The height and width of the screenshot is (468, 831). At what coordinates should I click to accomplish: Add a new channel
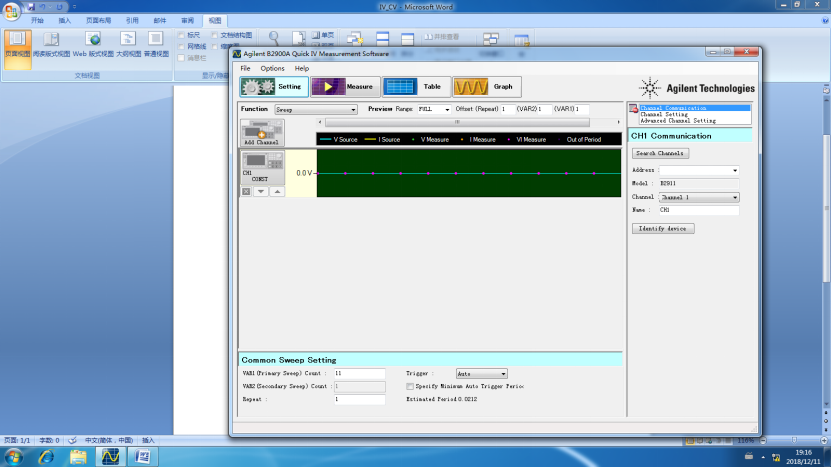[x=262, y=133]
